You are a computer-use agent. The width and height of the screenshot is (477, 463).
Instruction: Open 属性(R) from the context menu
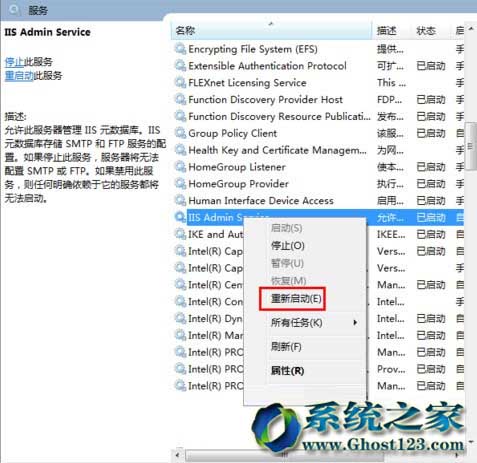pyautogui.click(x=287, y=371)
